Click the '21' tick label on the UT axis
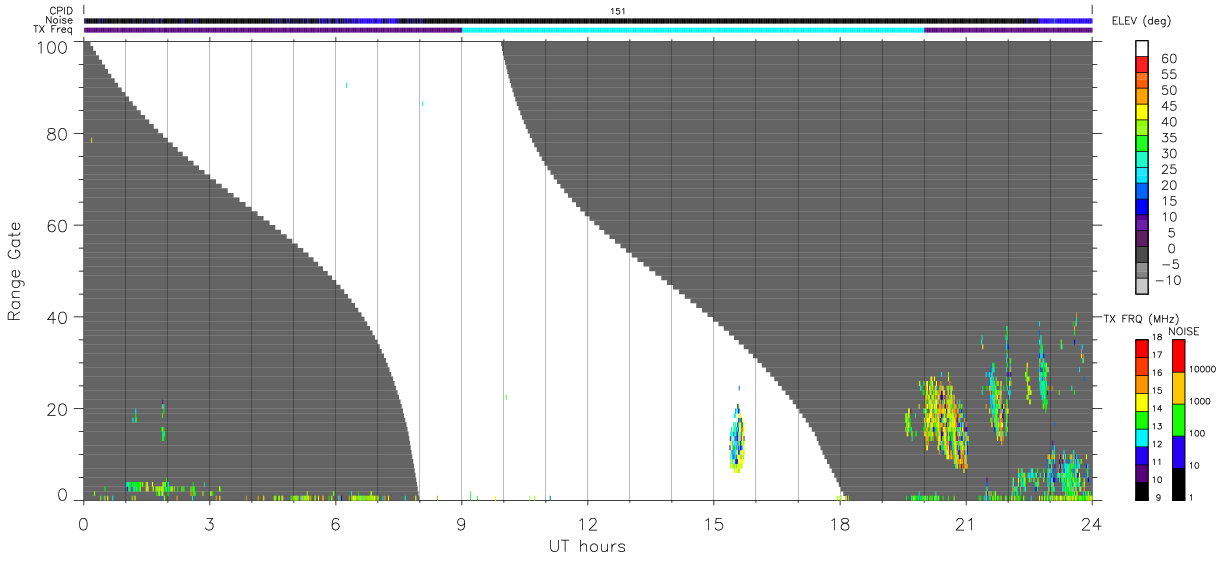 (965, 523)
